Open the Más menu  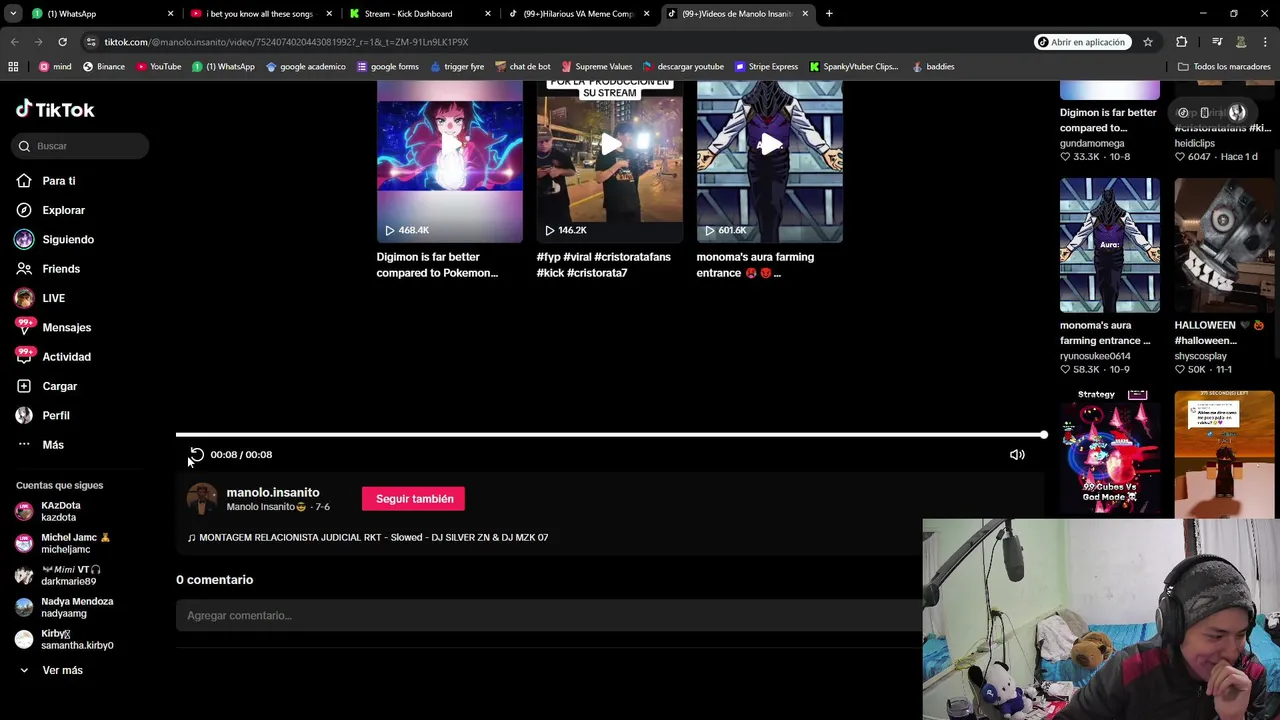40,445
